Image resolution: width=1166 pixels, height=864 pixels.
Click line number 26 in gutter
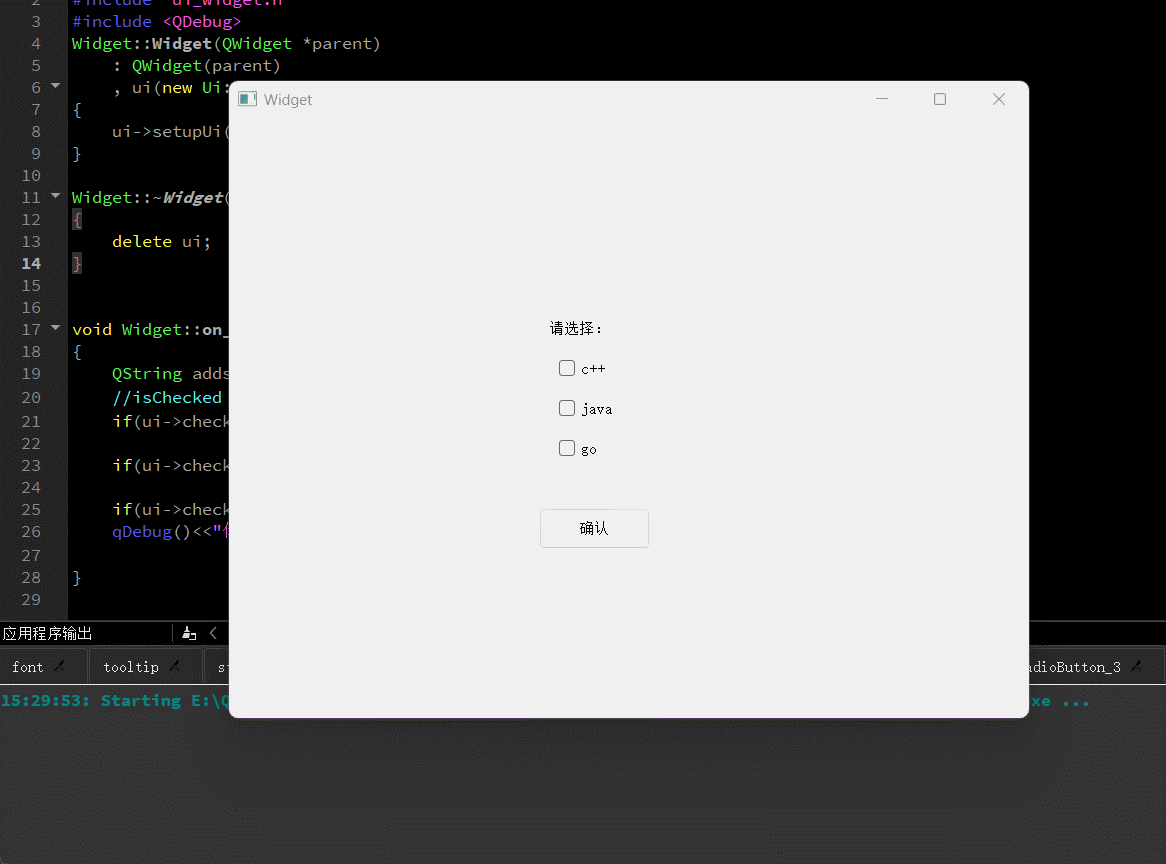pos(31,532)
